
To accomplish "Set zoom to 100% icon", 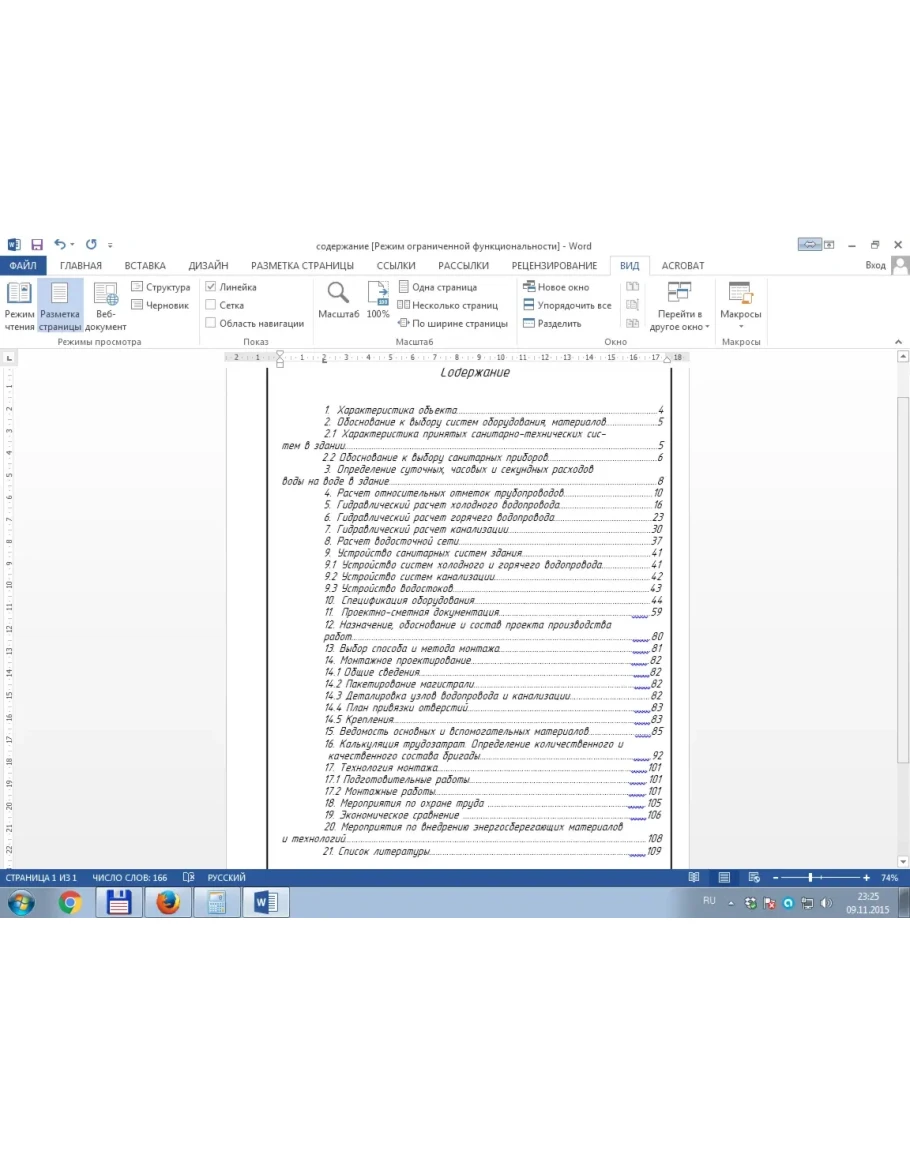I will pyautogui.click(x=378, y=299).
